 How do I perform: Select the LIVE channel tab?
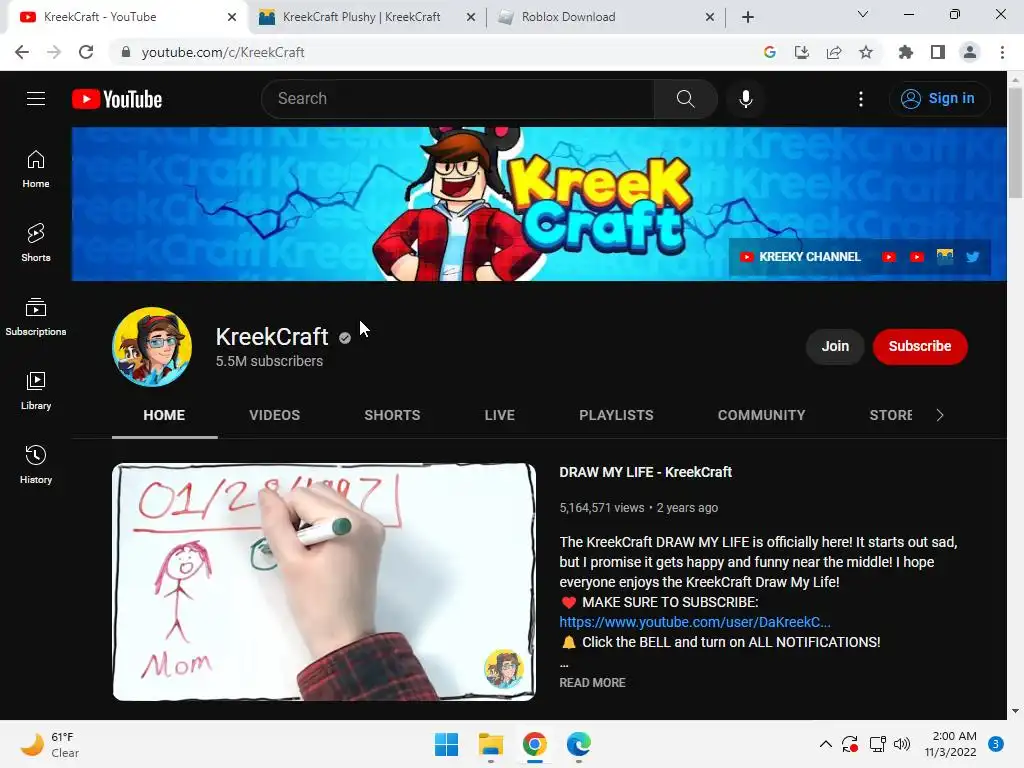500,415
